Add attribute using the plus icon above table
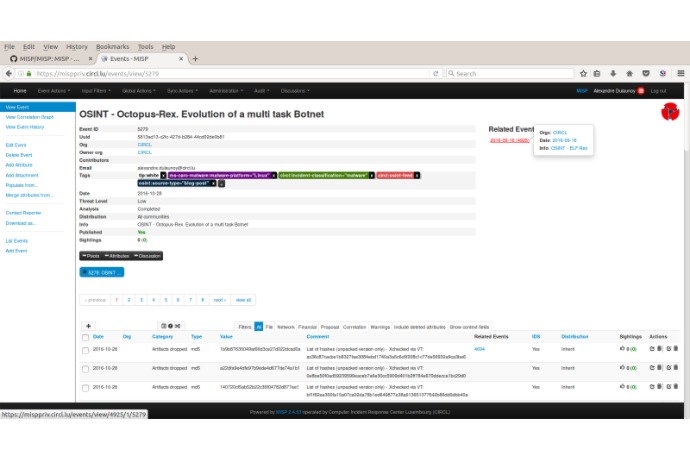 coord(88,326)
